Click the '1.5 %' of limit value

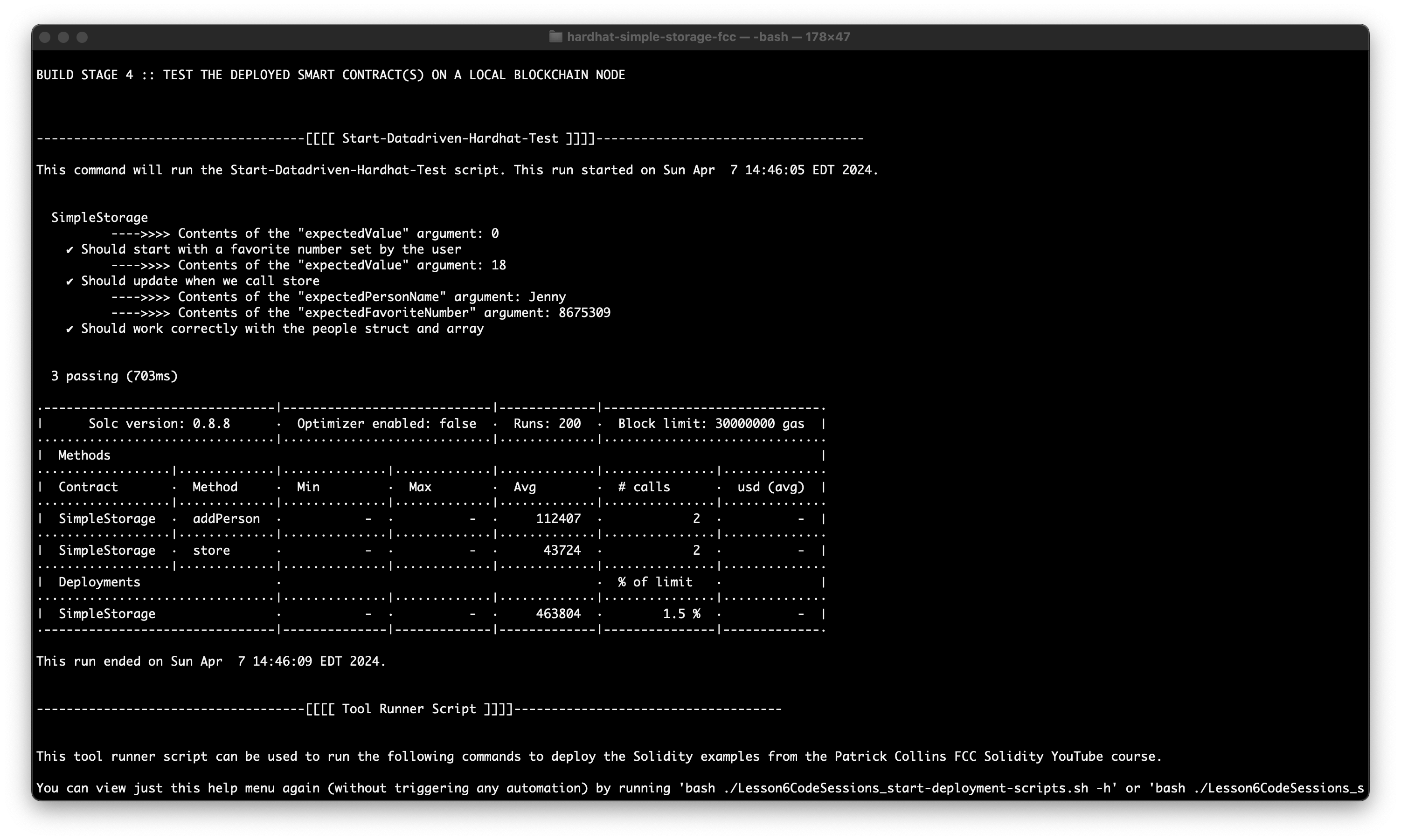[681, 614]
